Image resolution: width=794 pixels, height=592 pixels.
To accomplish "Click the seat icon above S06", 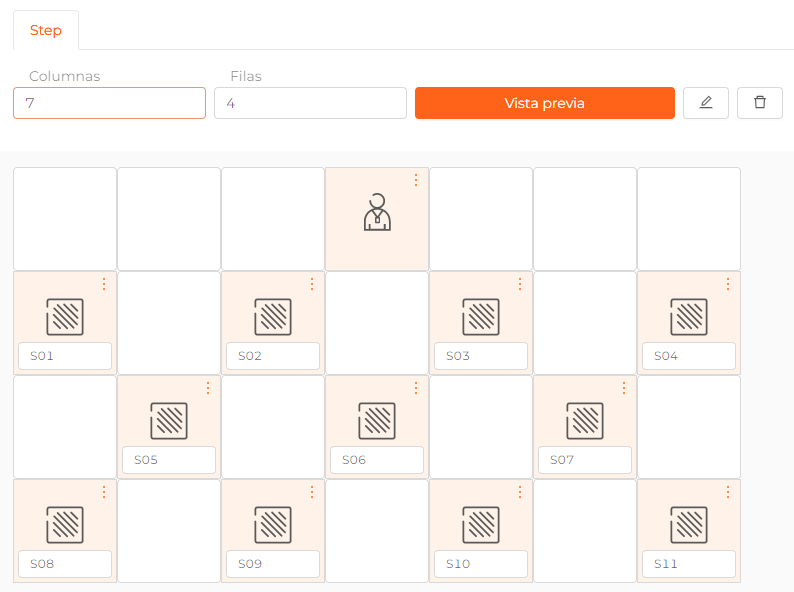I will coord(377,421).
